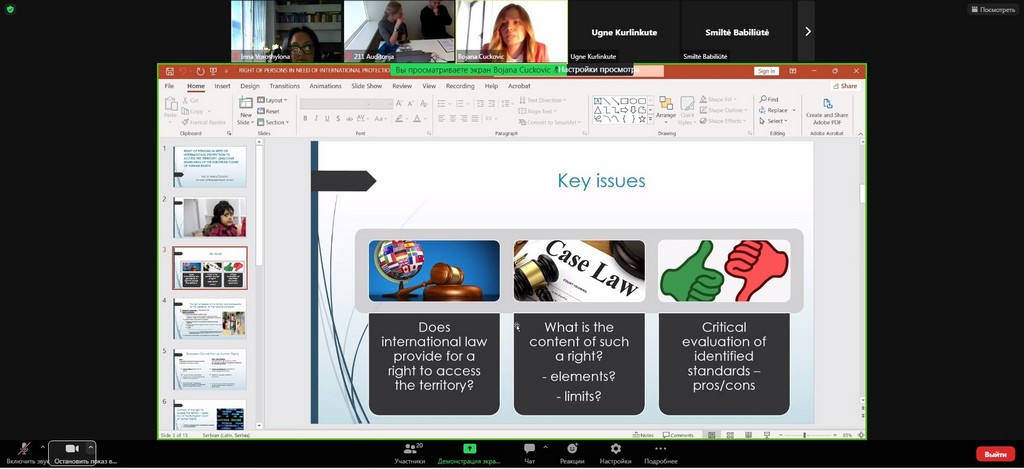Stop video using the camera button
Image resolution: width=1024 pixels, height=469 pixels.
(x=72, y=450)
